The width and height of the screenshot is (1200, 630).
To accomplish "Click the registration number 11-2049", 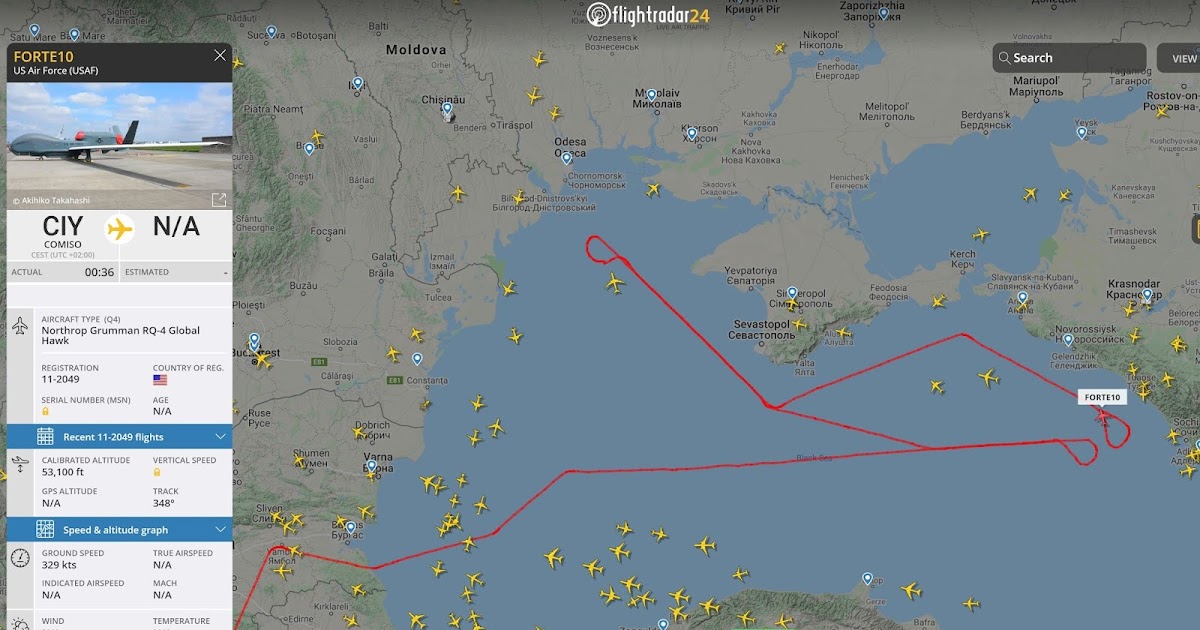I will tap(60, 379).
